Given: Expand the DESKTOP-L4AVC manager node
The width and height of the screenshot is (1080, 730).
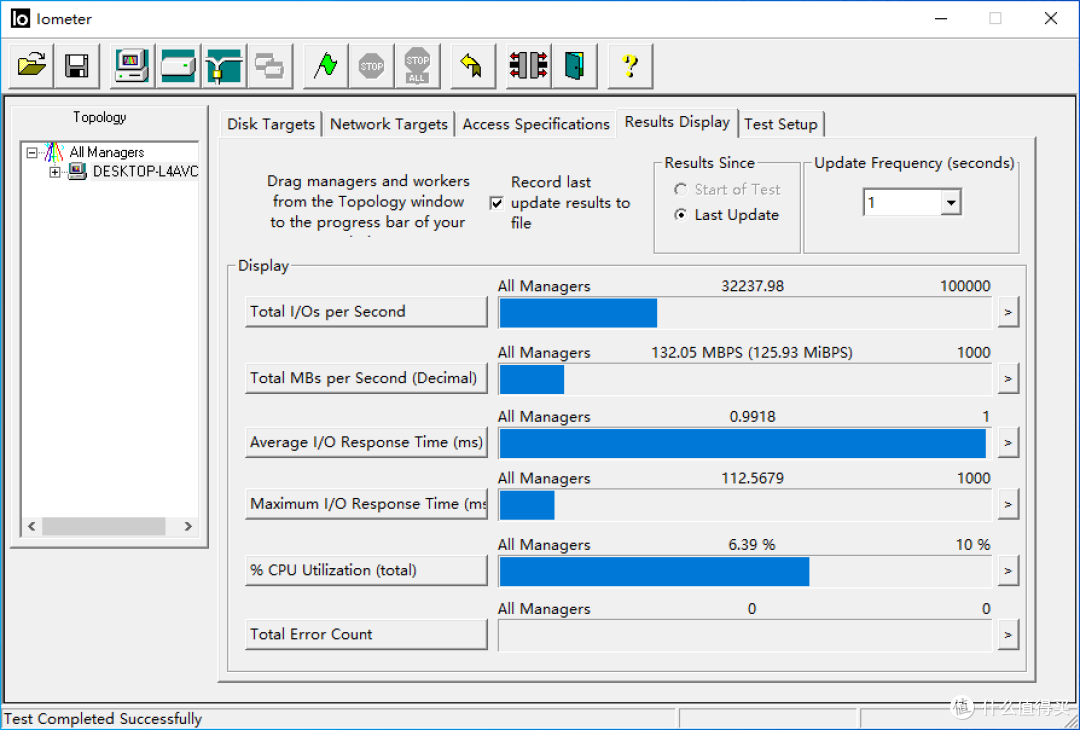Looking at the screenshot, I should [x=54, y=171].
